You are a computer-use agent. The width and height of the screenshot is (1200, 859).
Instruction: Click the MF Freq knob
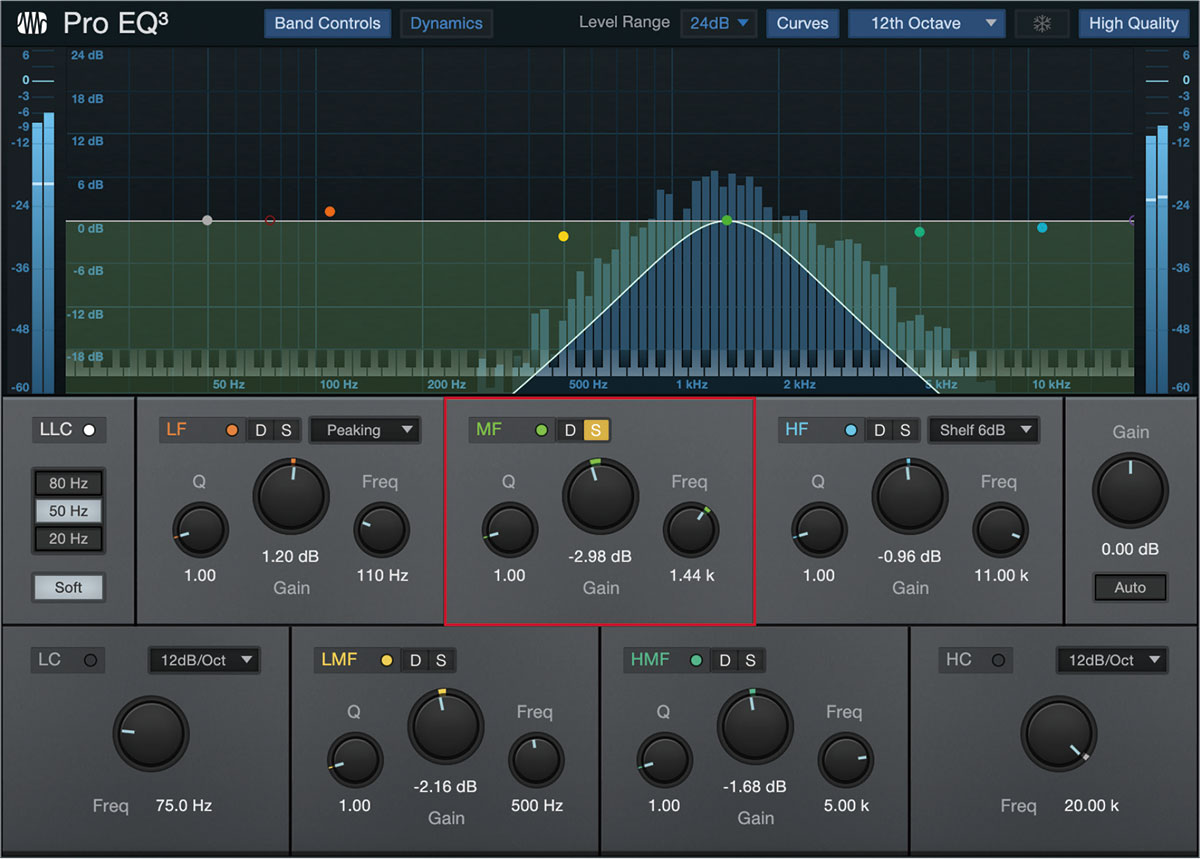[691, 531]
